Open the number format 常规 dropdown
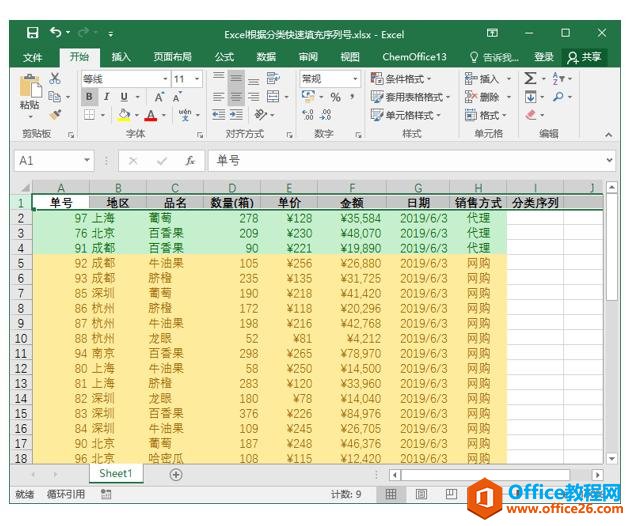Viewport: 630px width, 526px height. [x=355, y=79]
